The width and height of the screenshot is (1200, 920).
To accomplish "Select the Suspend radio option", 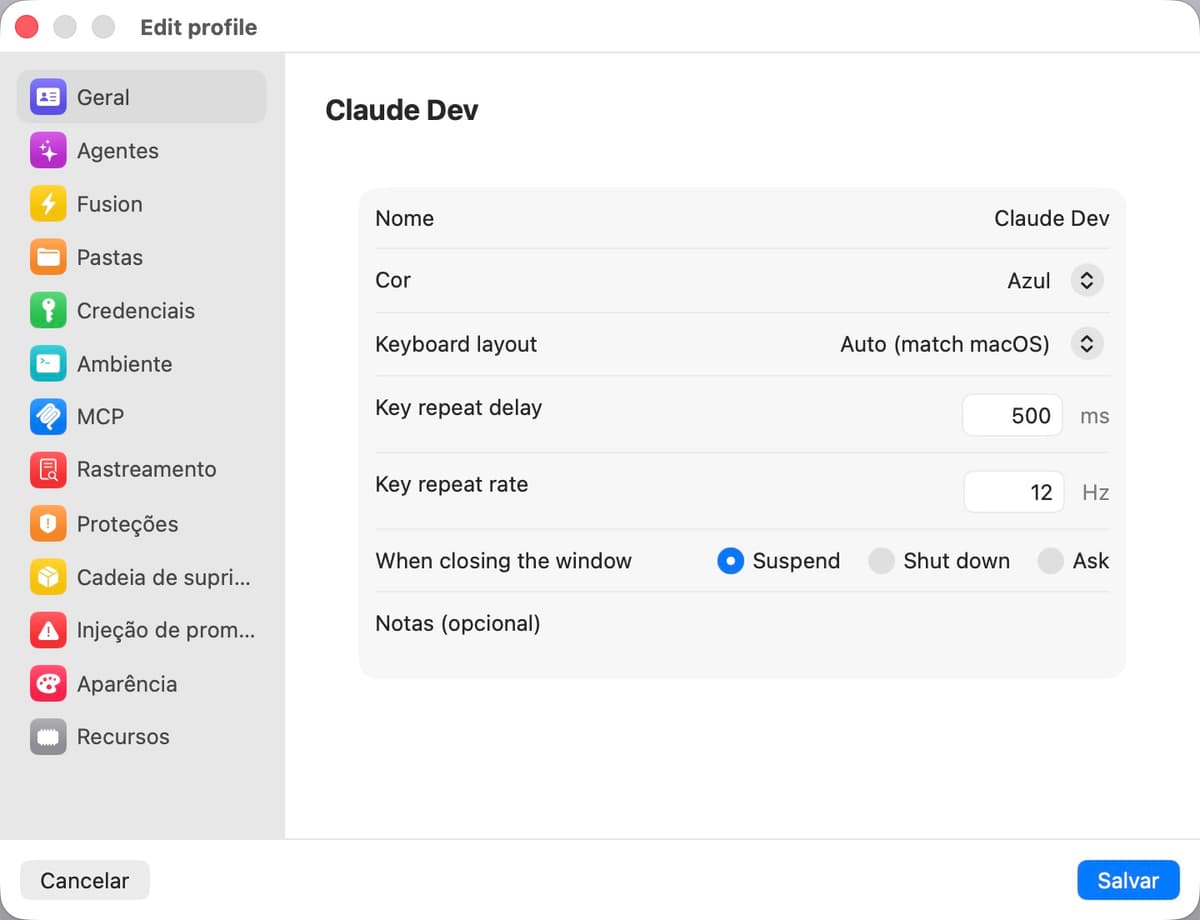I will pyautogui.click(x=731, y=561).
